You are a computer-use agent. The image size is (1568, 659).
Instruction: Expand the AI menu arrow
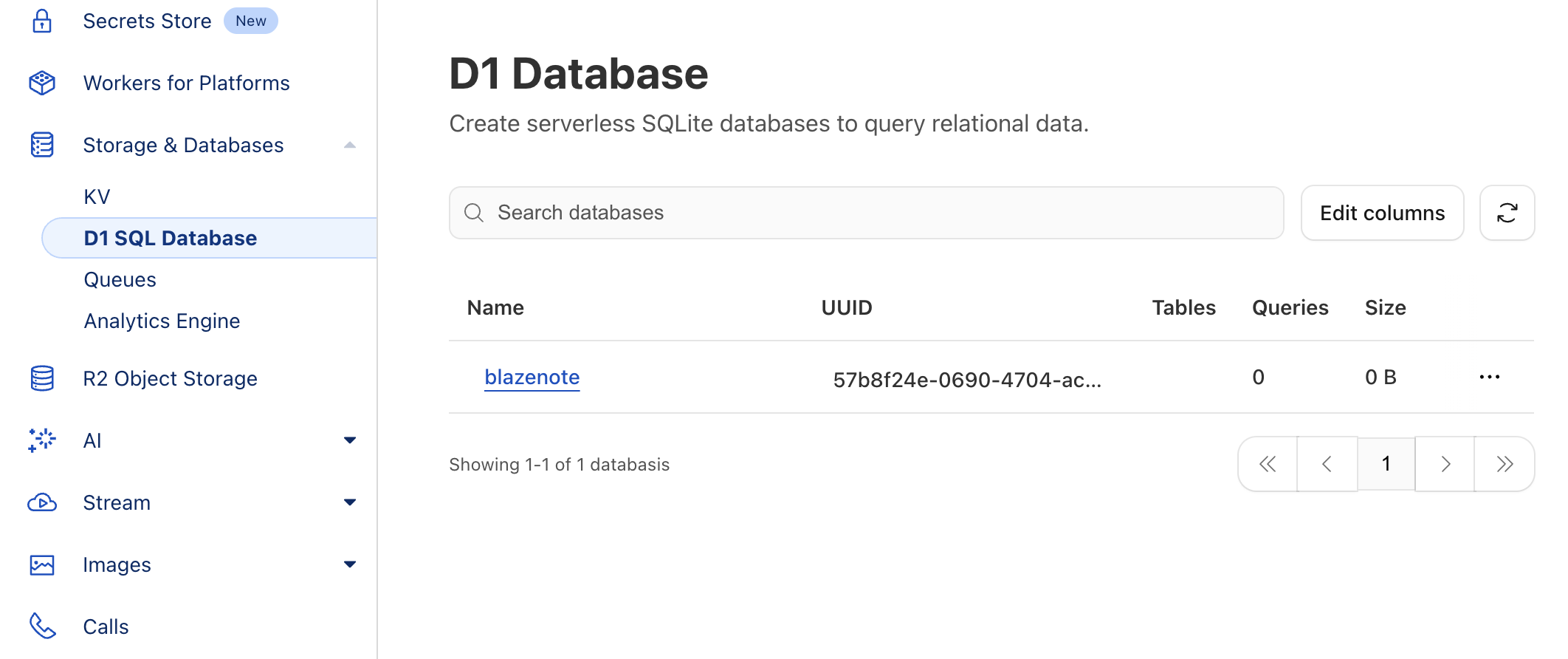[350, 440]
